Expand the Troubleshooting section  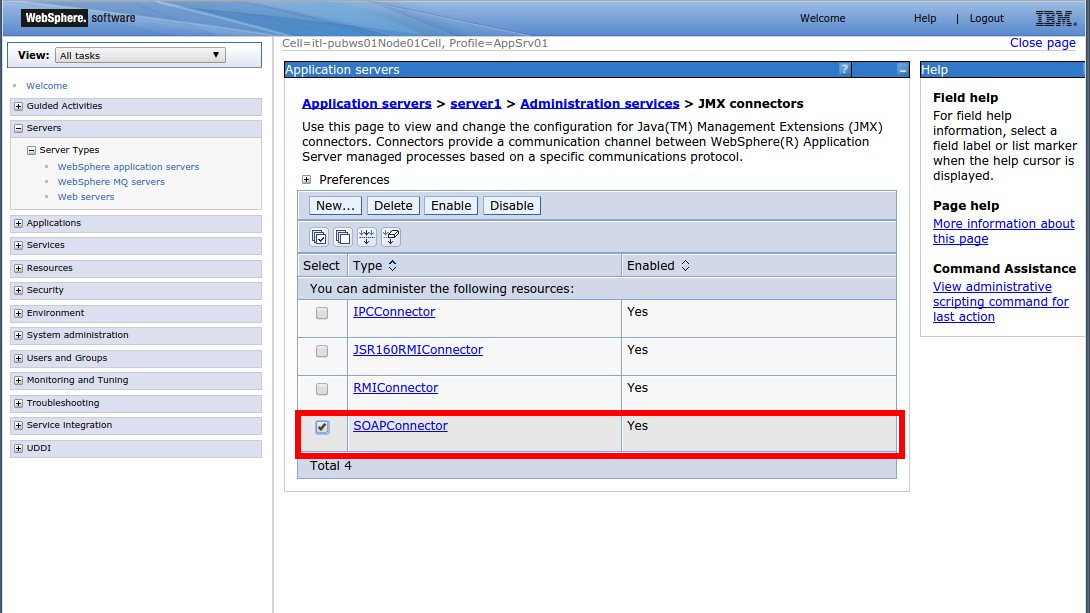(19, 403)
